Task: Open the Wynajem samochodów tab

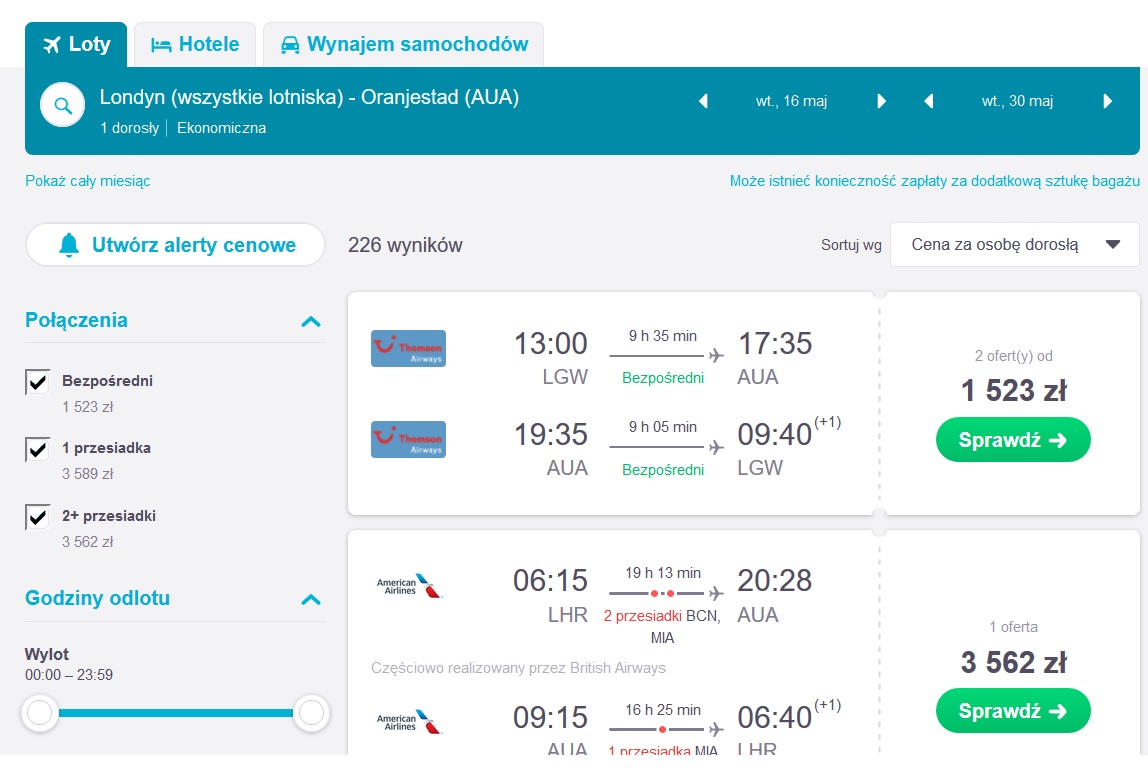Action: pos(403,45)
